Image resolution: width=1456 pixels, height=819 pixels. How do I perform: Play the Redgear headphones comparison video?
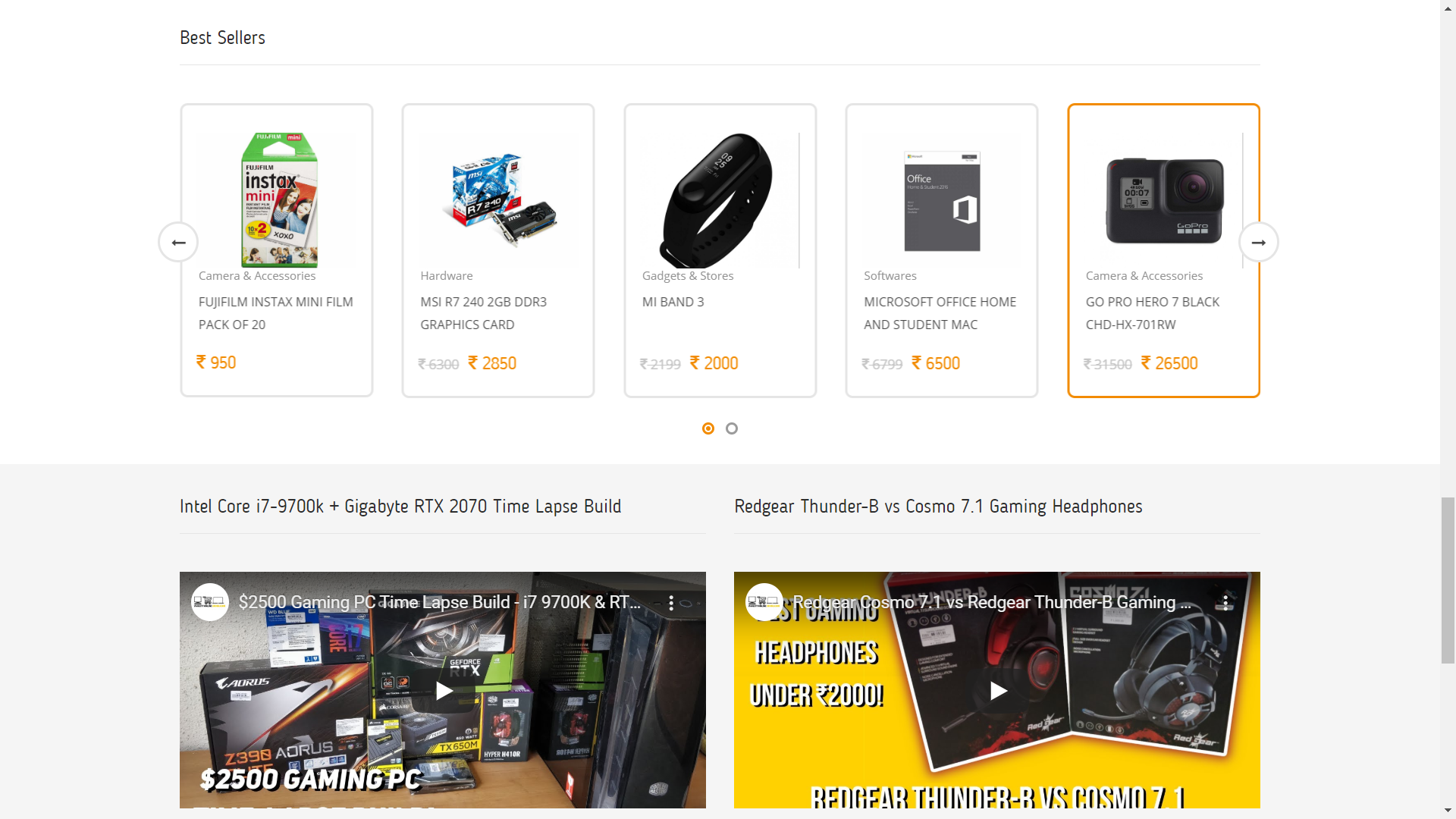point(998,691)
